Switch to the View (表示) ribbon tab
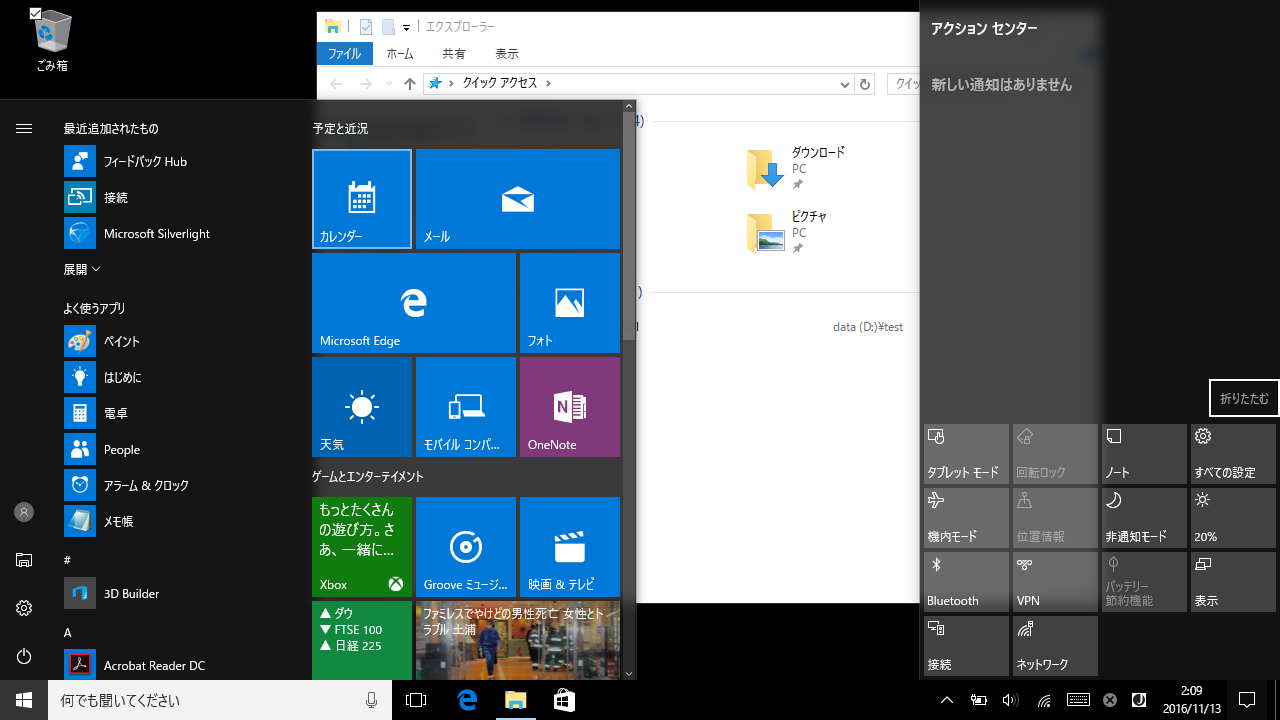The height and width of the screenshot is (720, 1280). [x=507, y=54]
